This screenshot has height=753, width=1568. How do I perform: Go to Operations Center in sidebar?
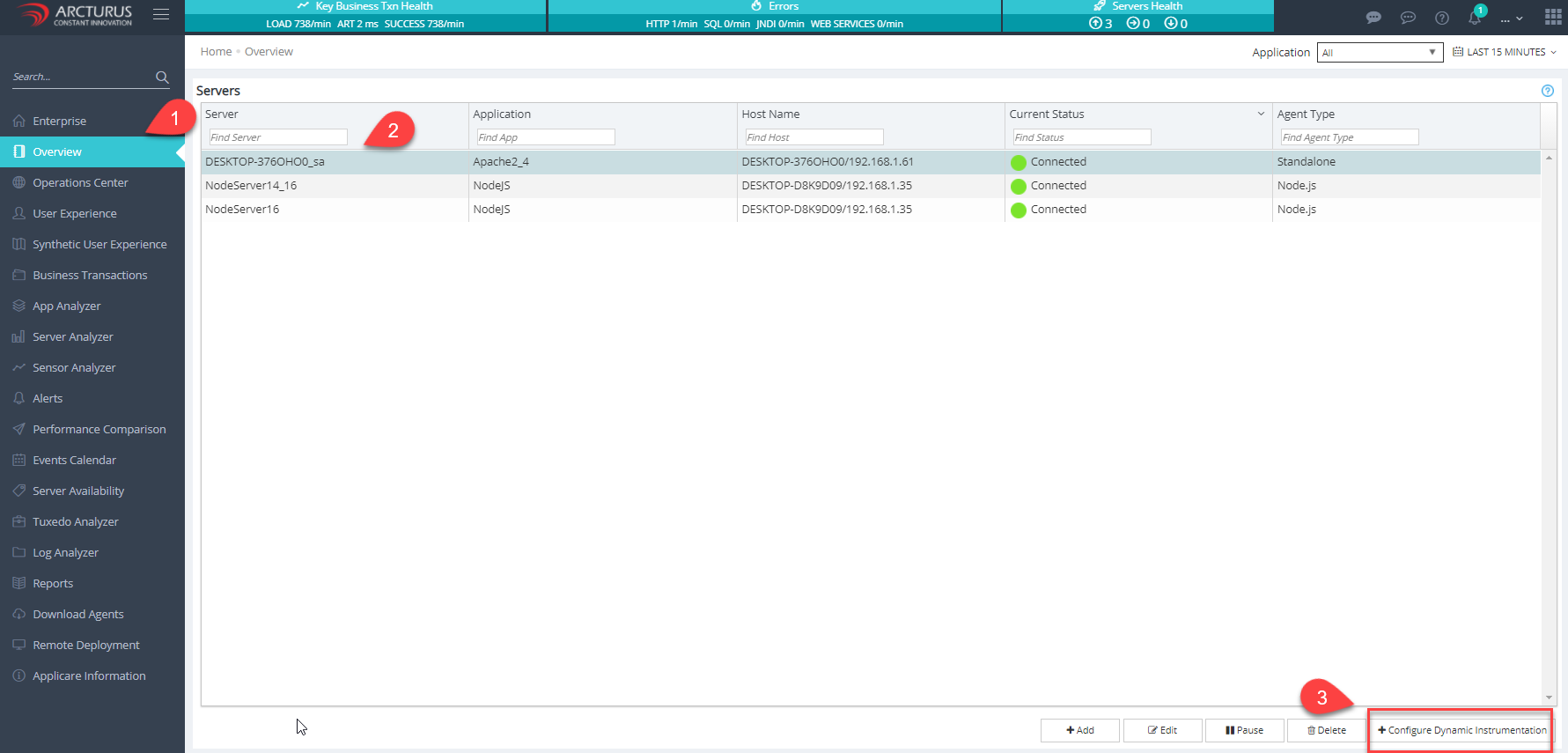(x=80, y=183)
